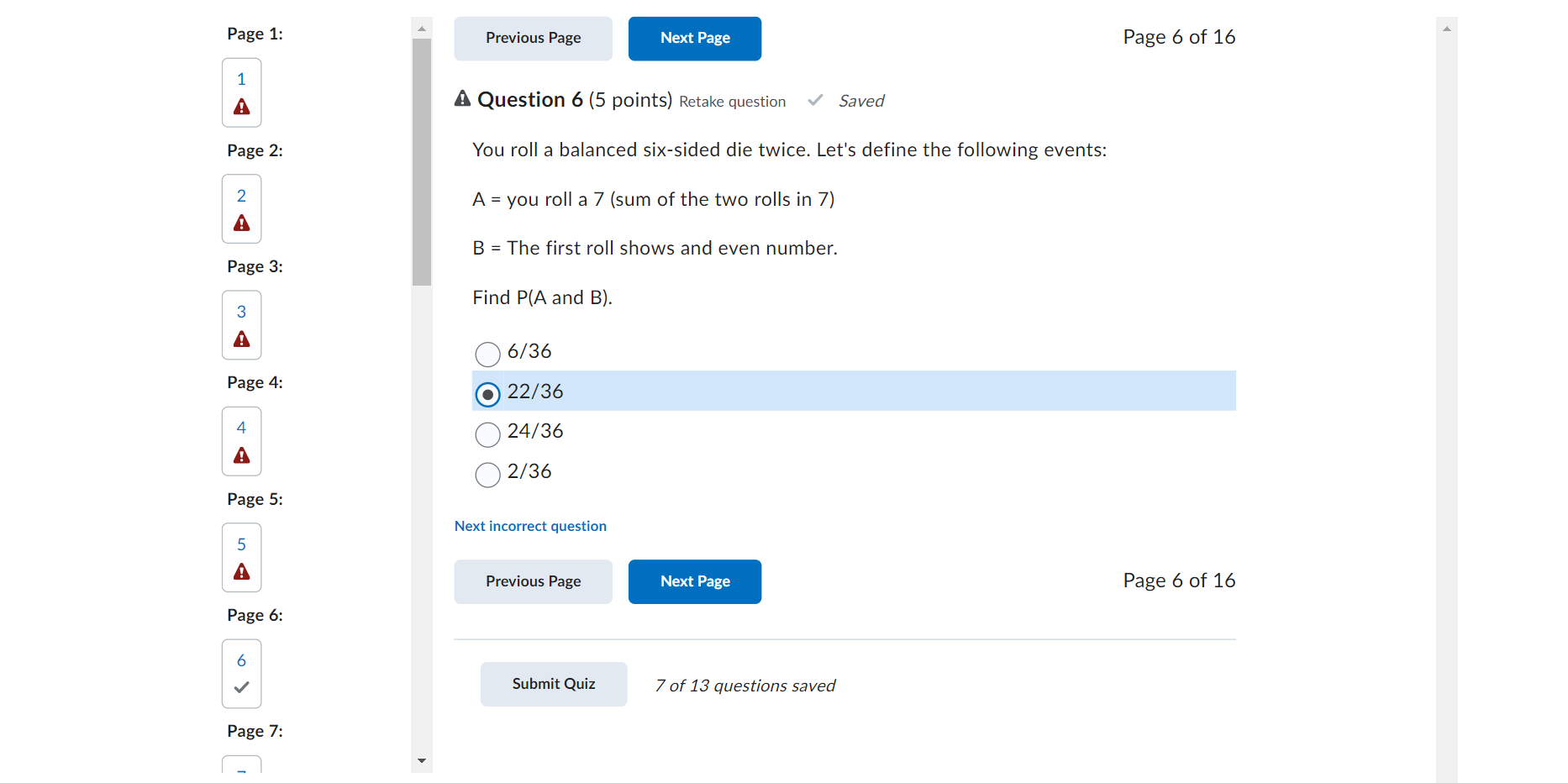This screenshot has height=783, width=1568.
Task: Click the warning icon under question 2
Action: (x=241, y=223)
